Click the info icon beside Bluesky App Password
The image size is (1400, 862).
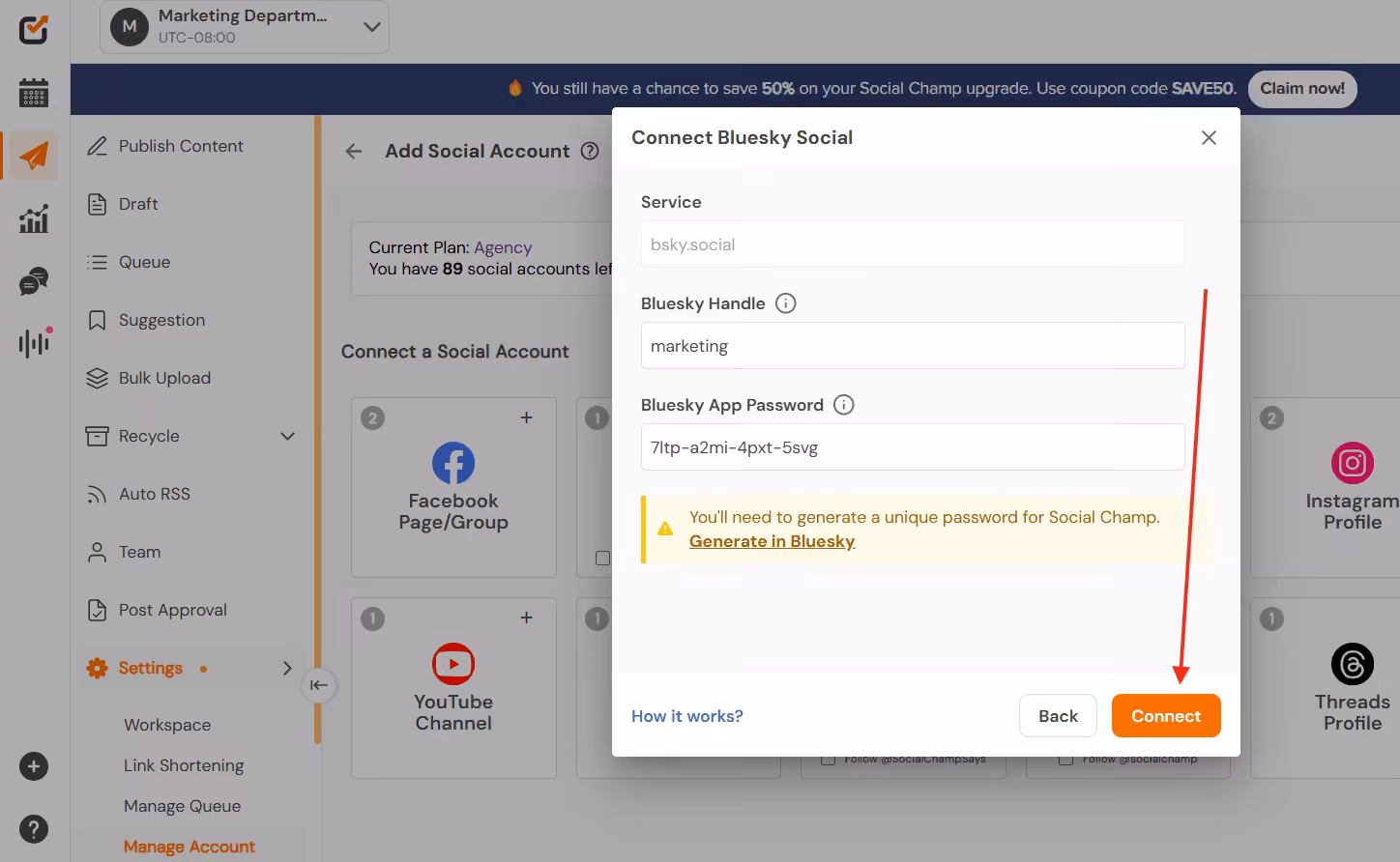pos(844,405)
